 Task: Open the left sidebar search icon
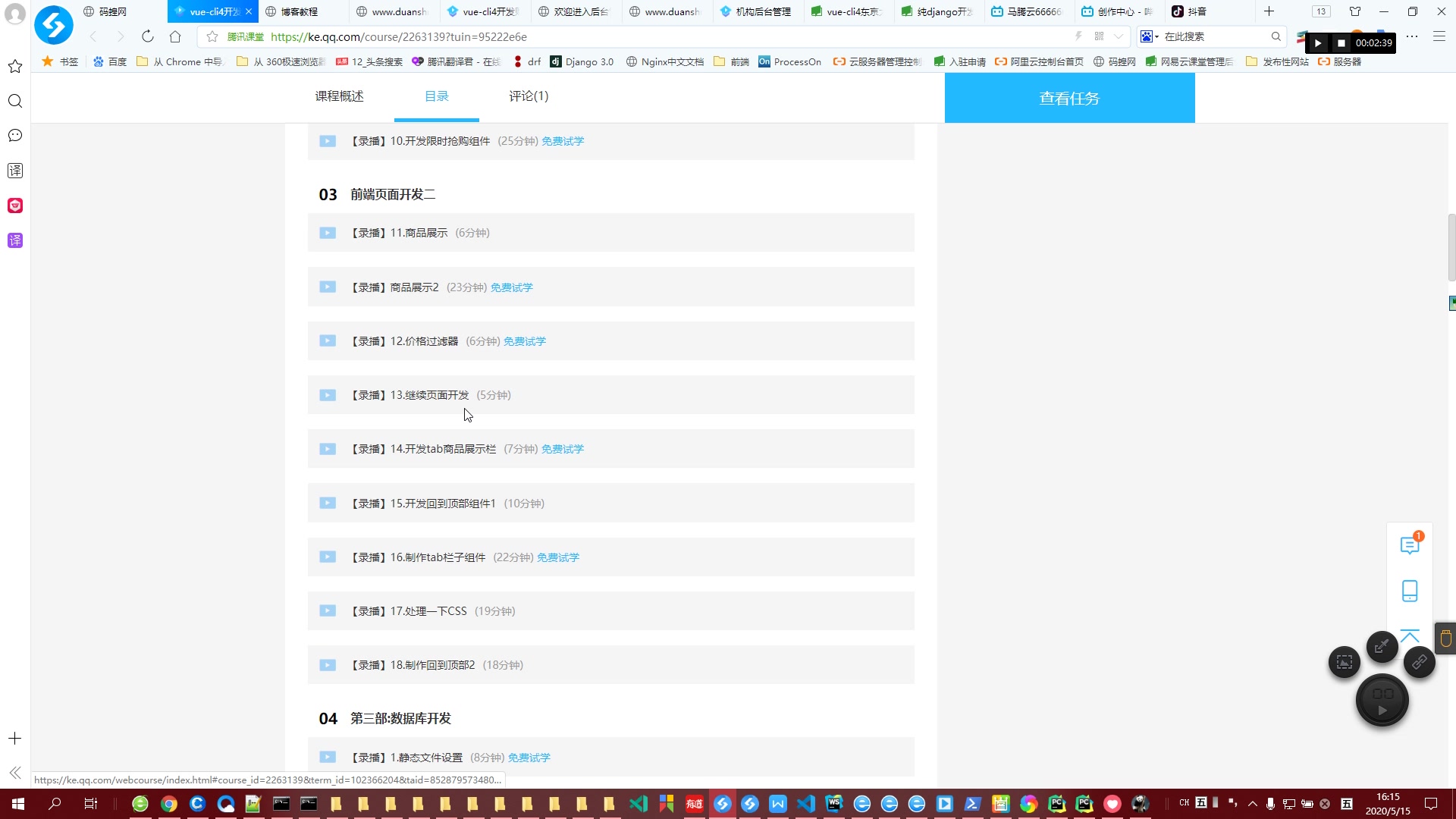14,101
